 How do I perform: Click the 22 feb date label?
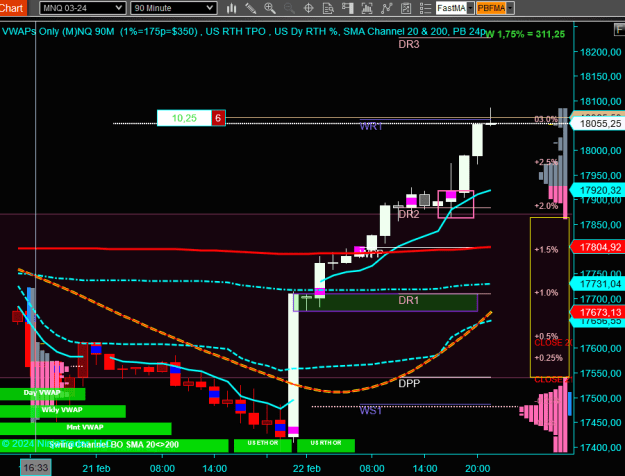tap(307, 468)
